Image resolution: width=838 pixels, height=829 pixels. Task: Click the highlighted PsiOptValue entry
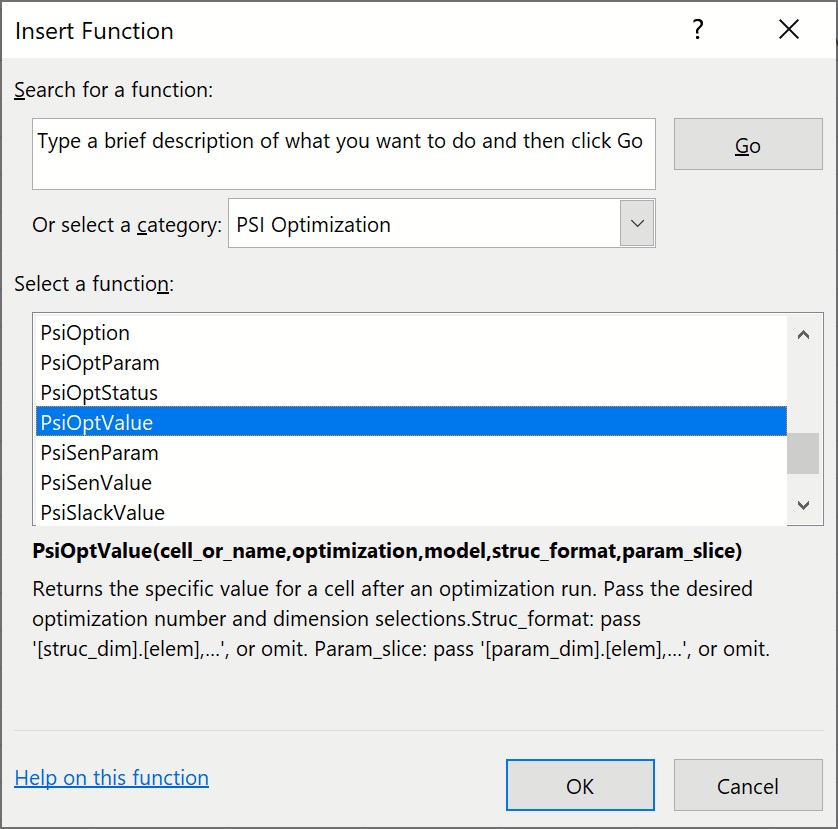97,423
